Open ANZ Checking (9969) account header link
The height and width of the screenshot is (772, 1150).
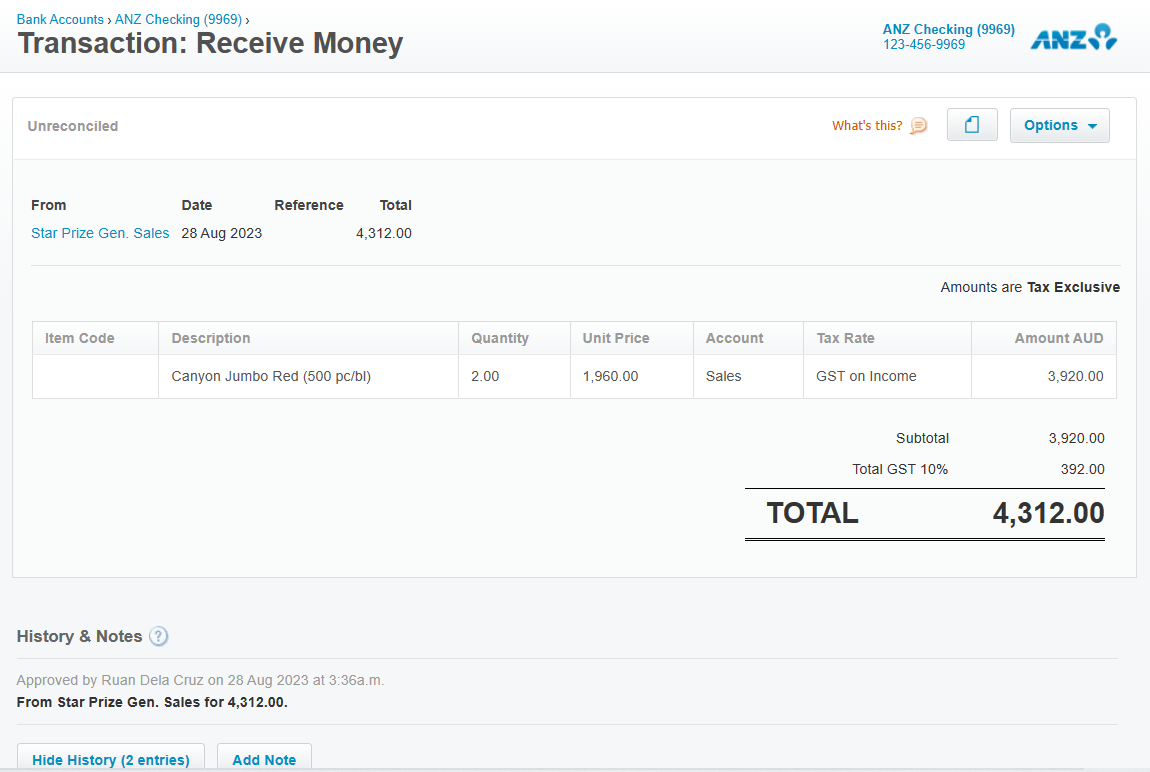coord(948,29)
